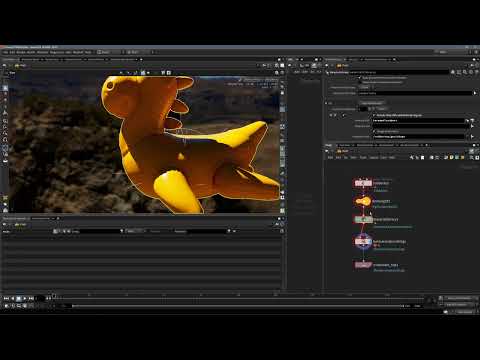The image size is (480, 360).
Task: Open the Render menu in main menu bar
Action: [x=21, y=52]
